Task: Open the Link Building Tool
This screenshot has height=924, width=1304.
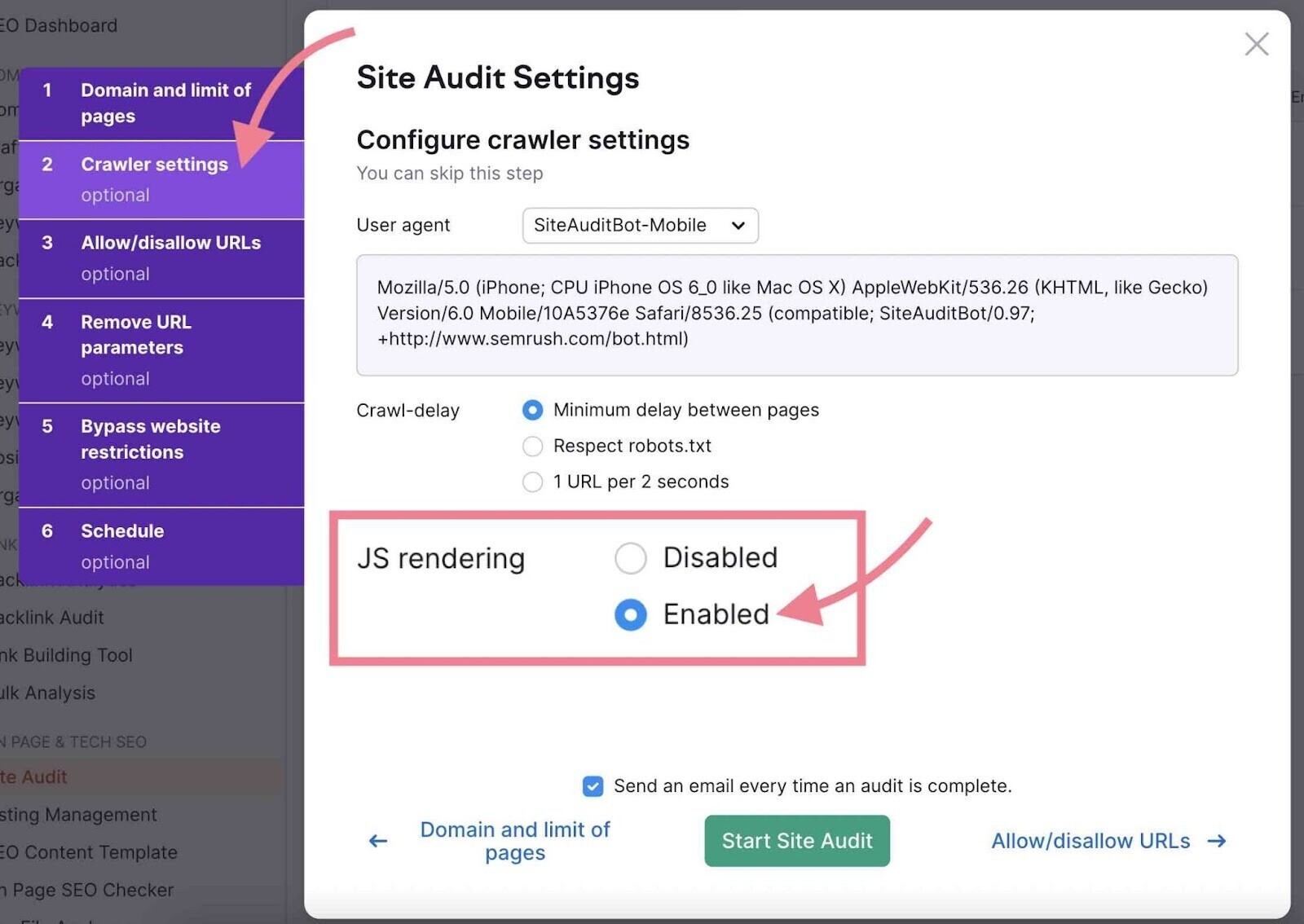Action: coord(67,655)
